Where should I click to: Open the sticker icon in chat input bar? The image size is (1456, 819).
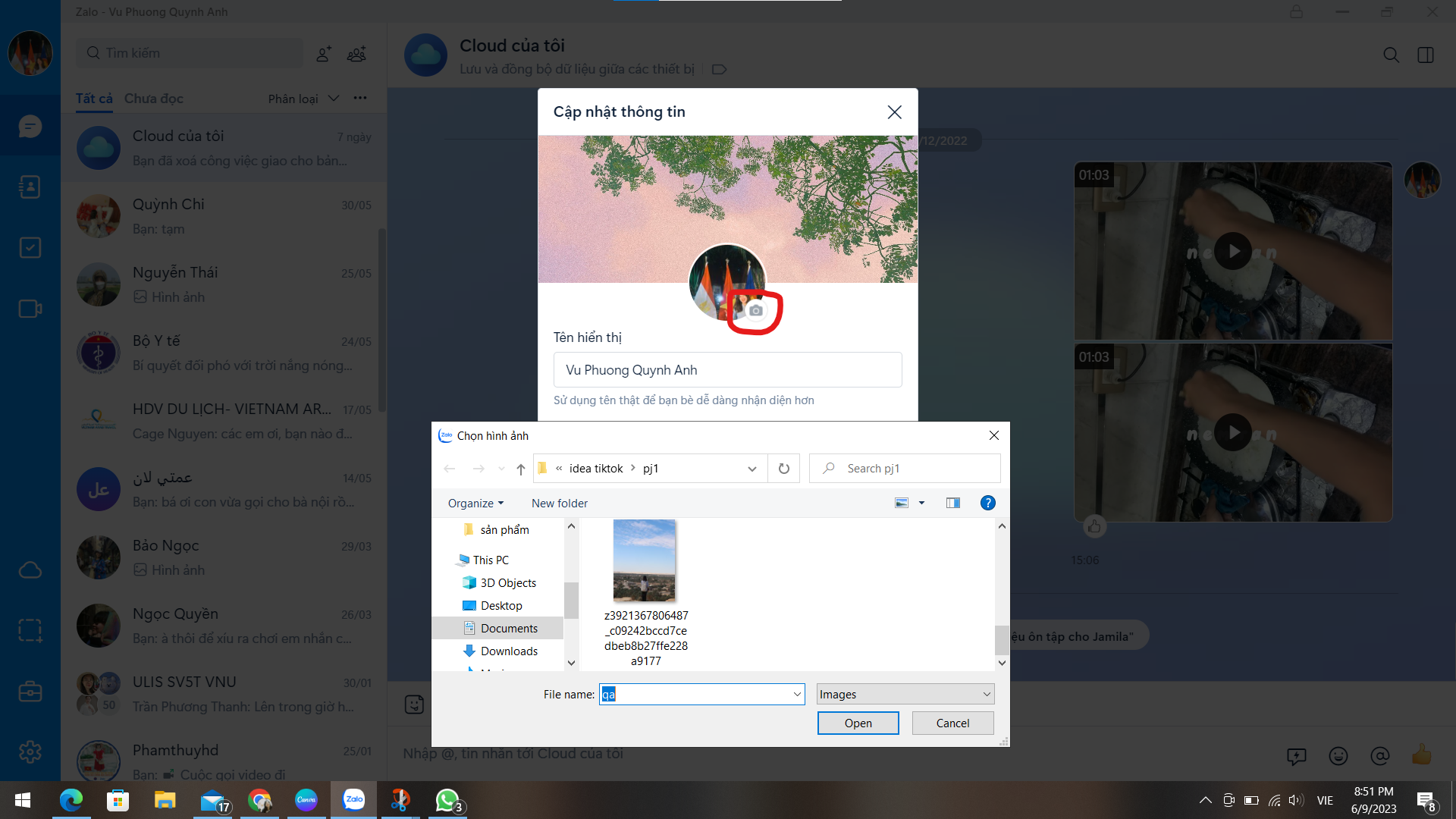click(414, 704)
